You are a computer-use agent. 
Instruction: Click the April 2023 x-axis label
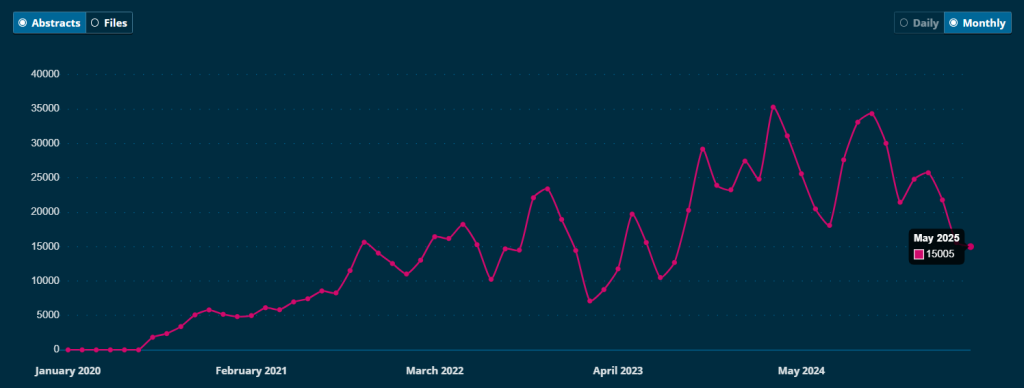[618, 371]
